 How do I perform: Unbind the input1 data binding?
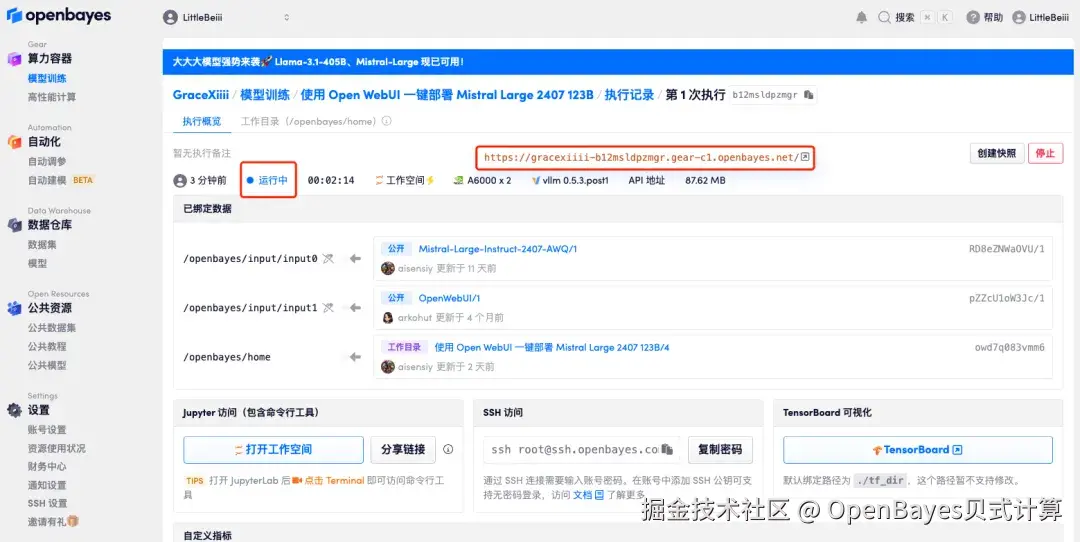[329, 308]
